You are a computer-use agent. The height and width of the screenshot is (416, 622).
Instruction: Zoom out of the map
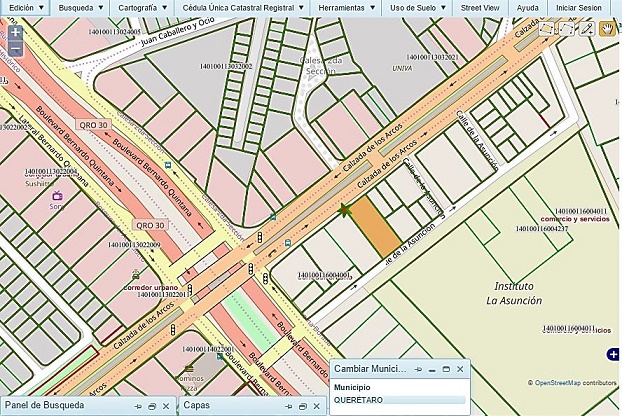pyautogui.click(x=15, y=48)
